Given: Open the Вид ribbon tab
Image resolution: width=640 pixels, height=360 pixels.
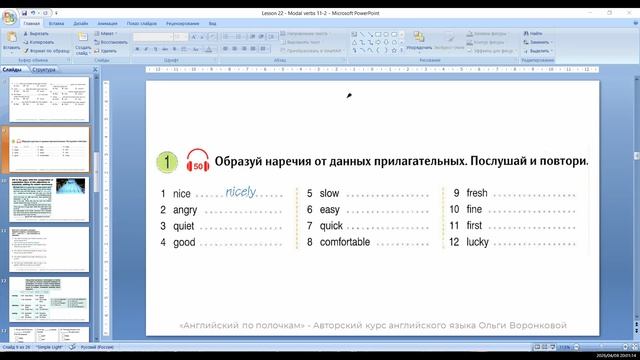Looking at the screenshot, I should 212,24.
